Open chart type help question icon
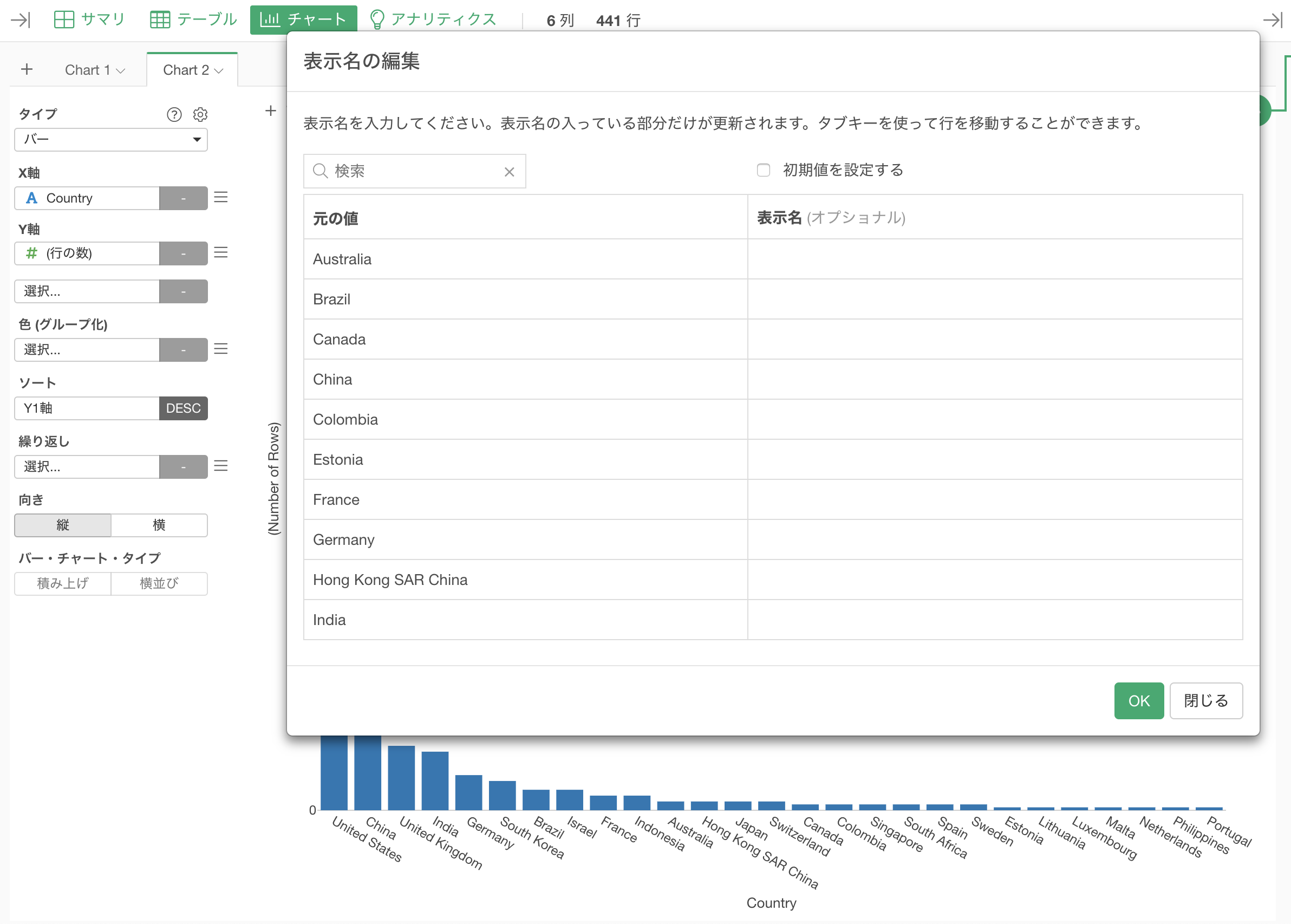Viewport: 1291px width, 924px height. click(x=174, y=114)
